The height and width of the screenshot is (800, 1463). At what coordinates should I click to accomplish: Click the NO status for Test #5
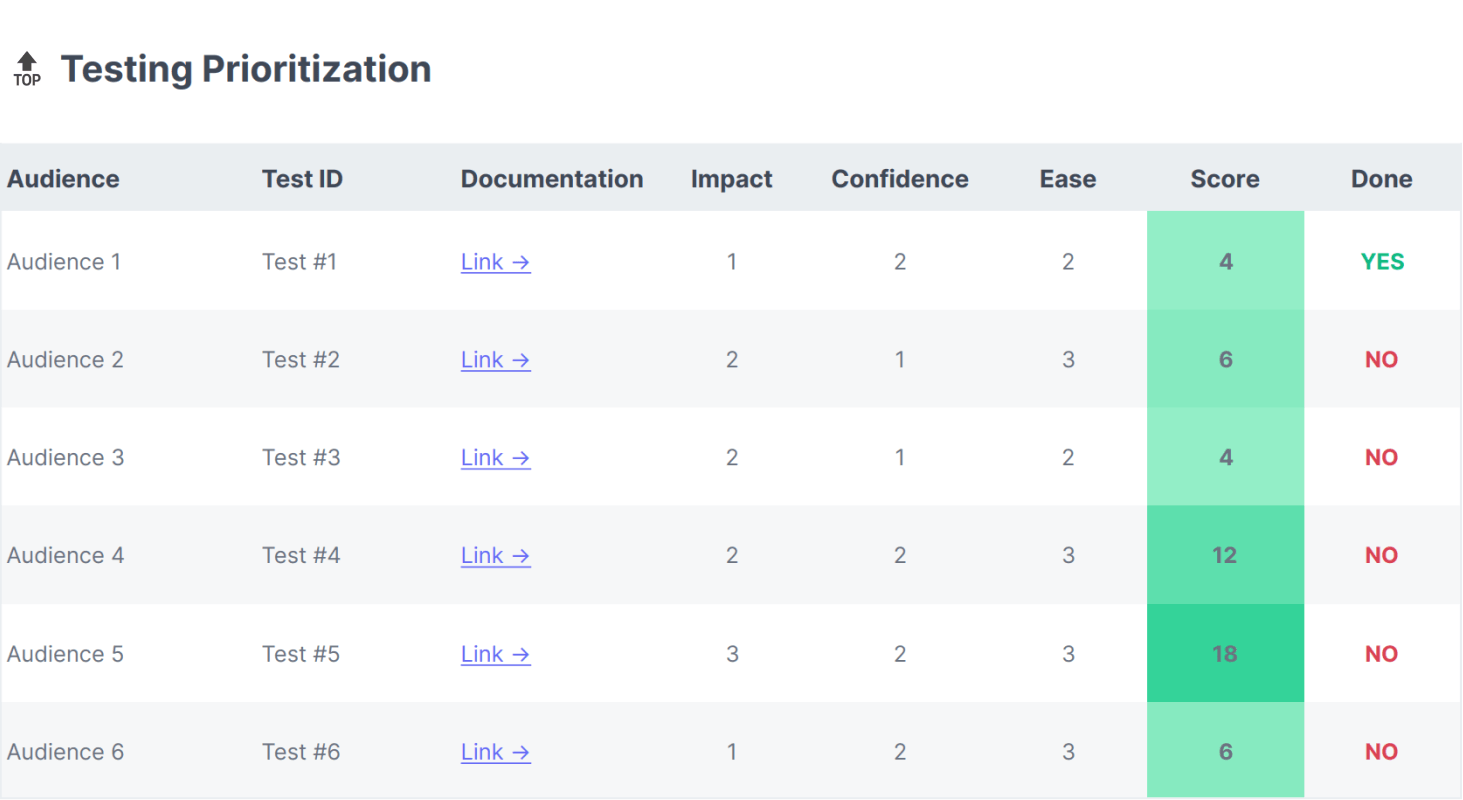click(1381, 654)
